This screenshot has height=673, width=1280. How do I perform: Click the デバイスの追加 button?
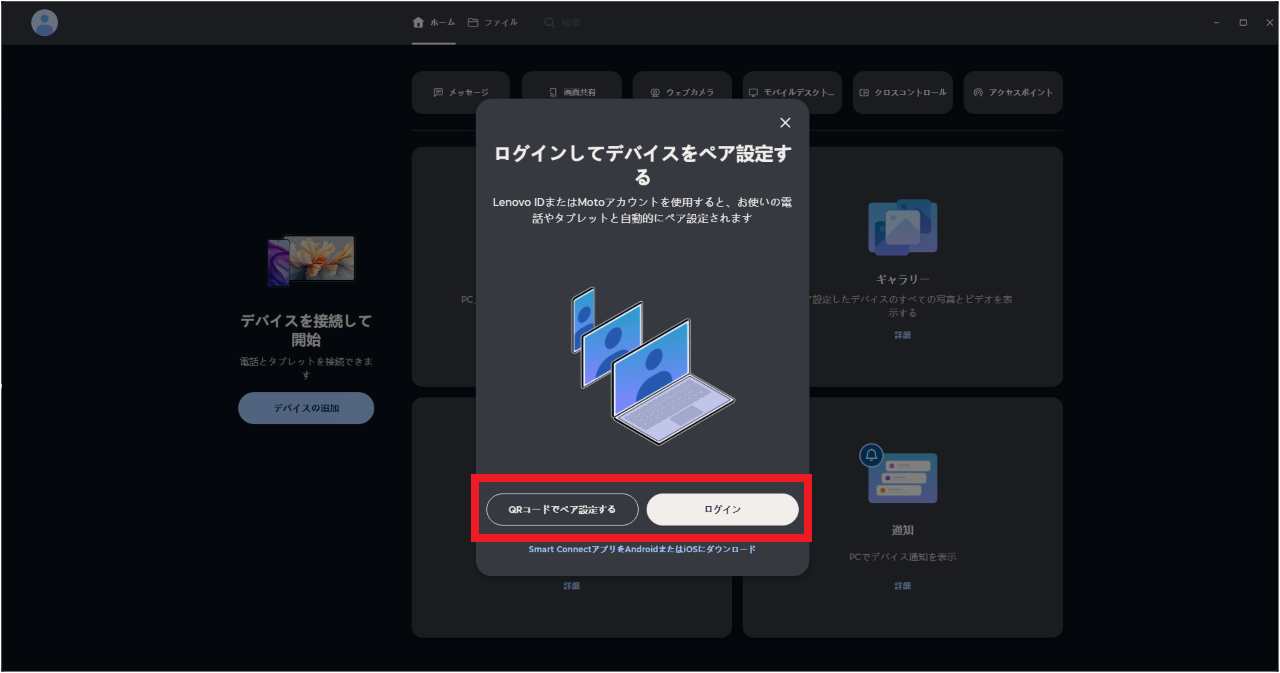(x=306, y=408)
